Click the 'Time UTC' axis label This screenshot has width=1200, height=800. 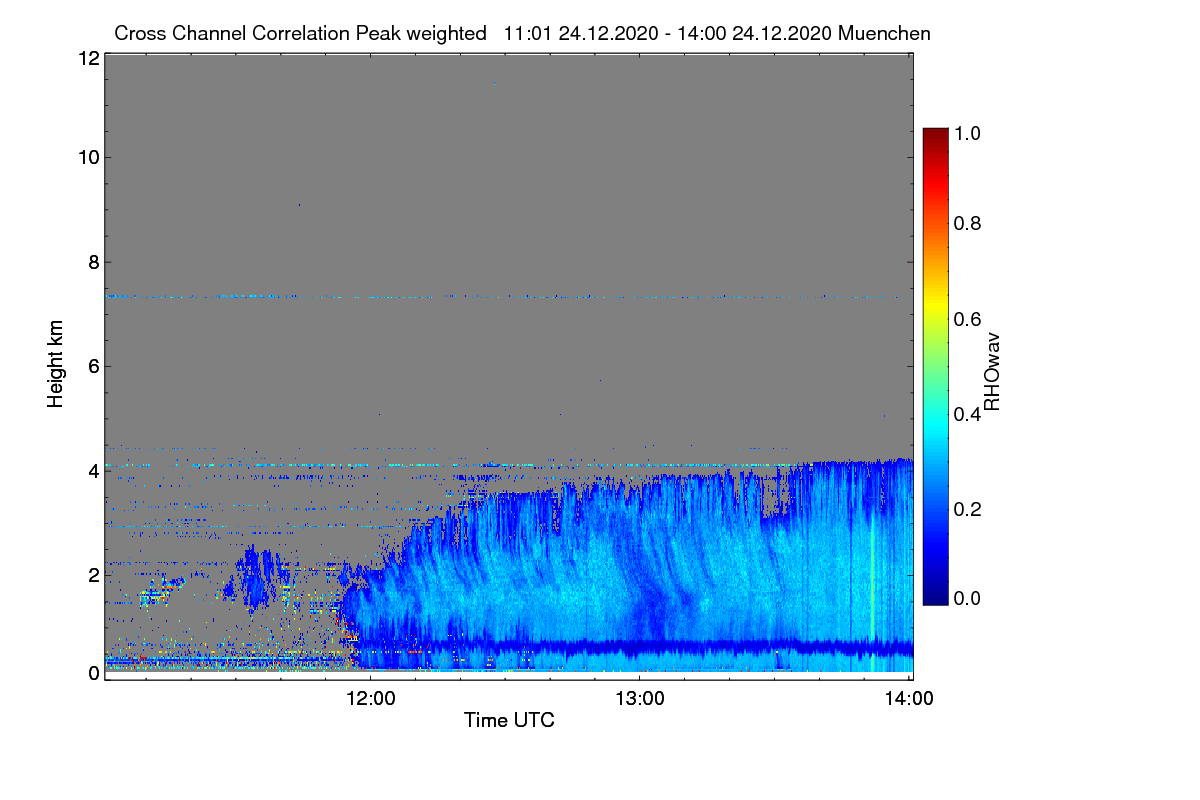(509, 720)
